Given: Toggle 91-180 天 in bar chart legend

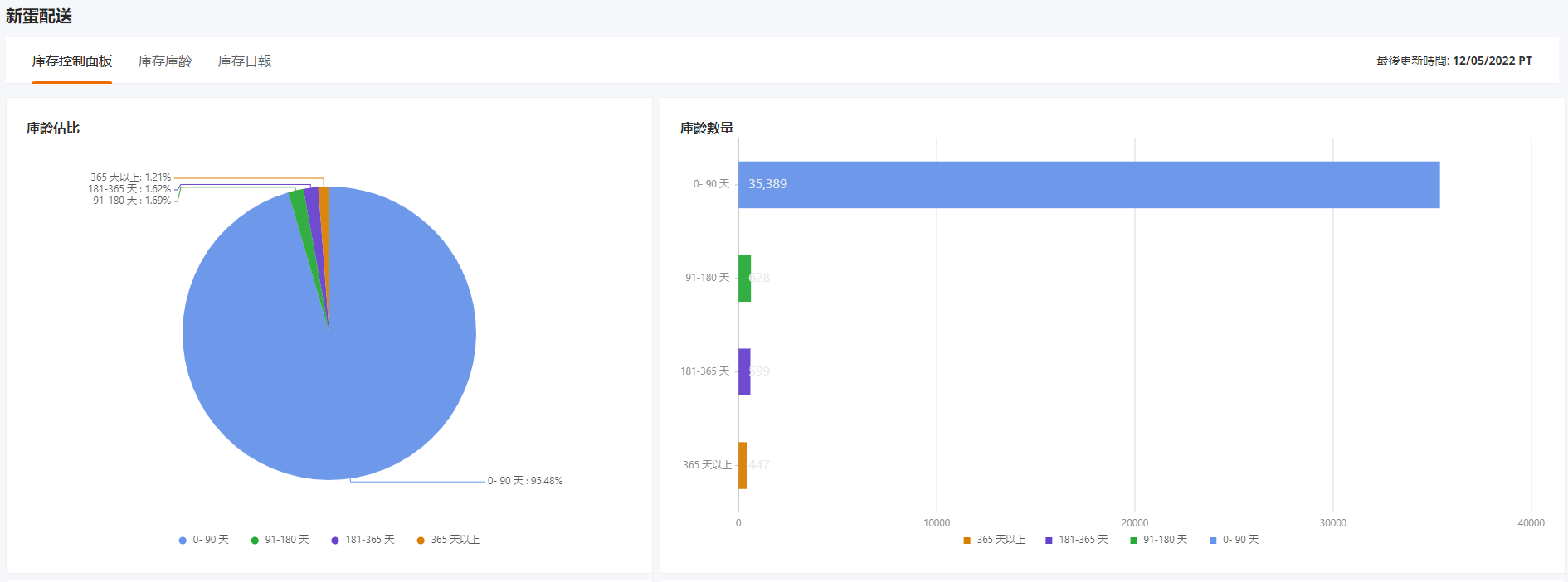Looking at the screenshot, I should coord(1159,540).
